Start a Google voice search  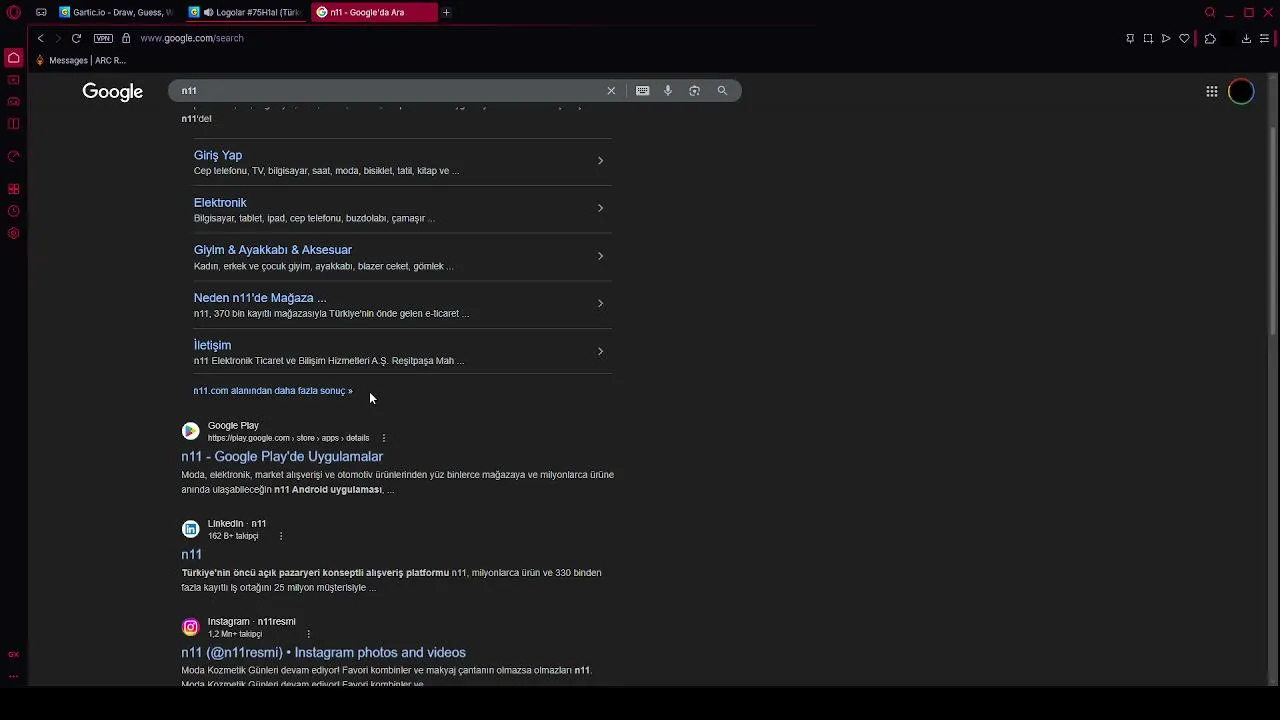668,90
